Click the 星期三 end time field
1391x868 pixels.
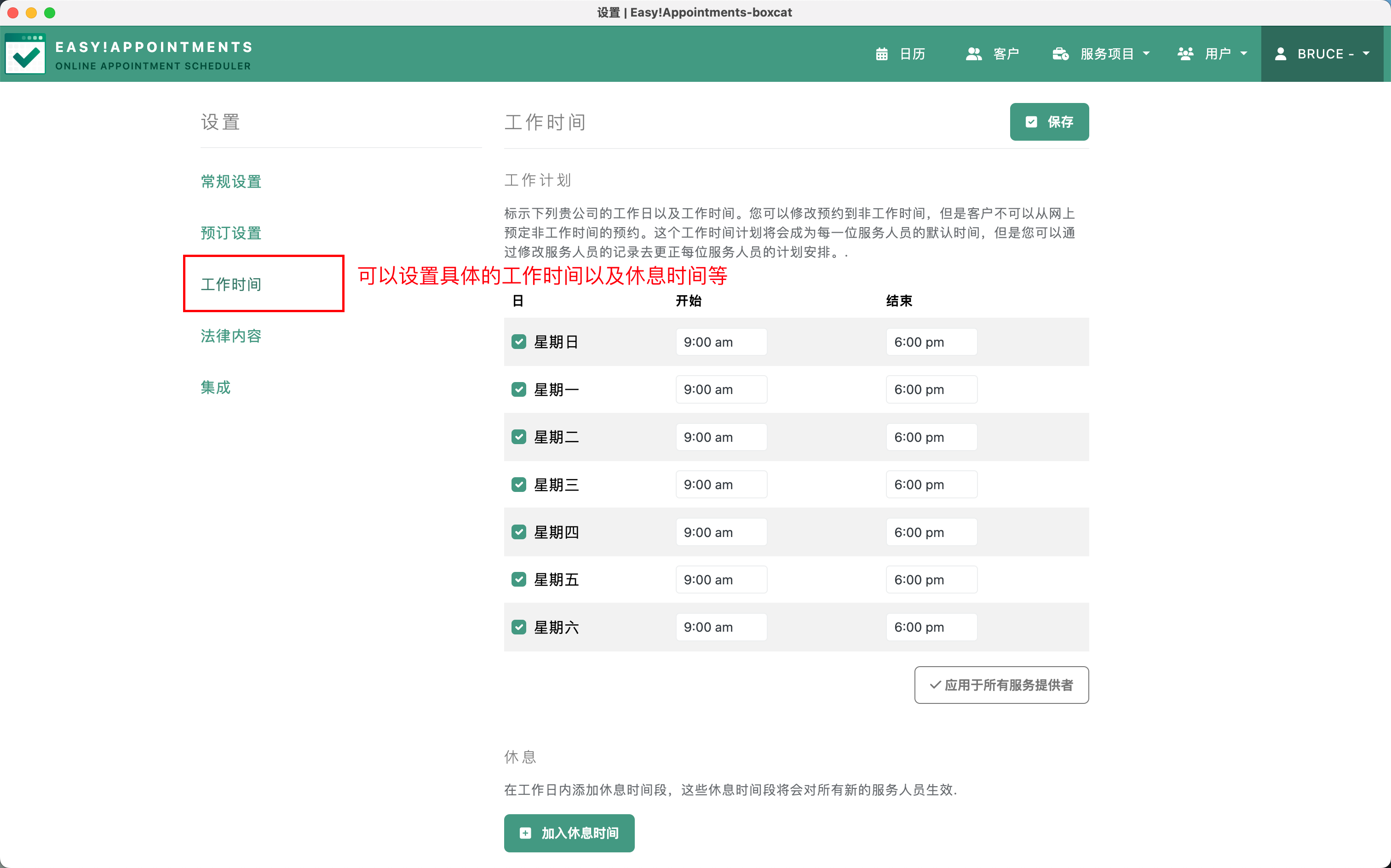[931, 485]
